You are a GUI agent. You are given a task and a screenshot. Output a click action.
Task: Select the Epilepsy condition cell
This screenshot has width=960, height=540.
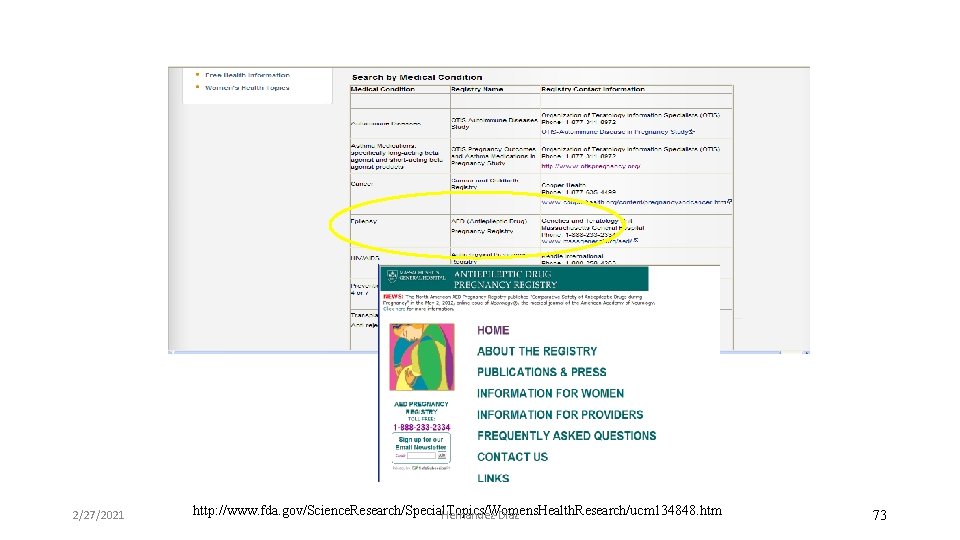click(x=364, y=221)
